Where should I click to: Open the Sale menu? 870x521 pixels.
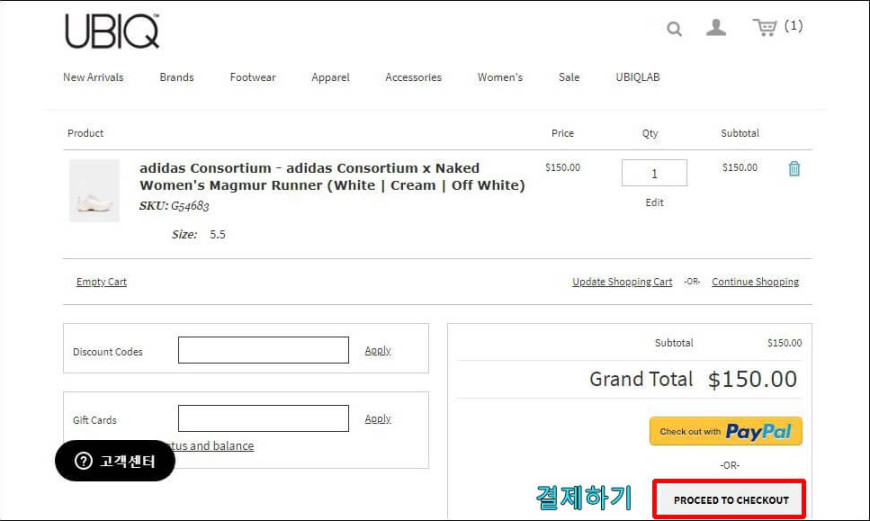(569, 77)
